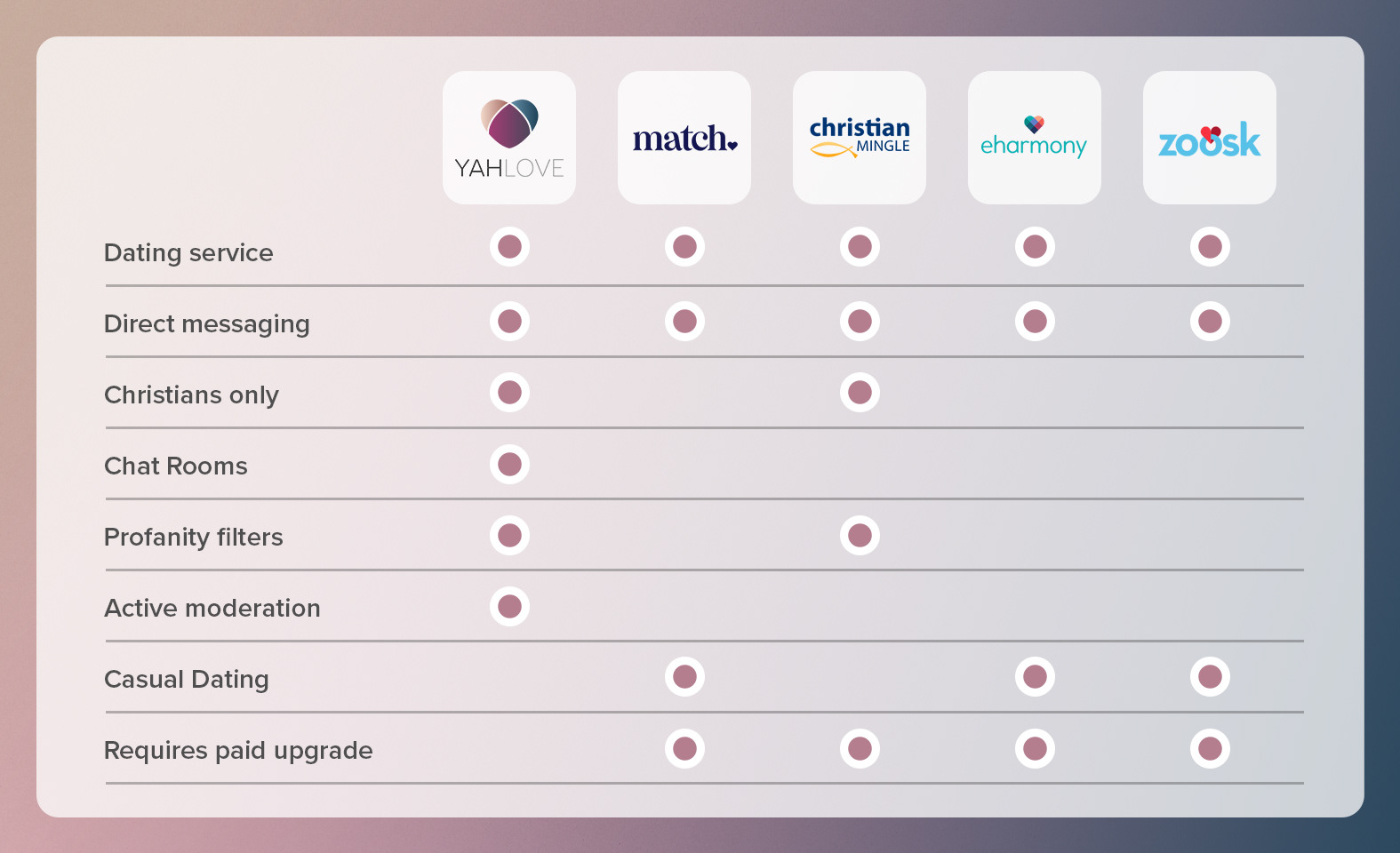Click eharmony's Direct messaging dot
The image size is (1400, 853).
coord(1035,321)
